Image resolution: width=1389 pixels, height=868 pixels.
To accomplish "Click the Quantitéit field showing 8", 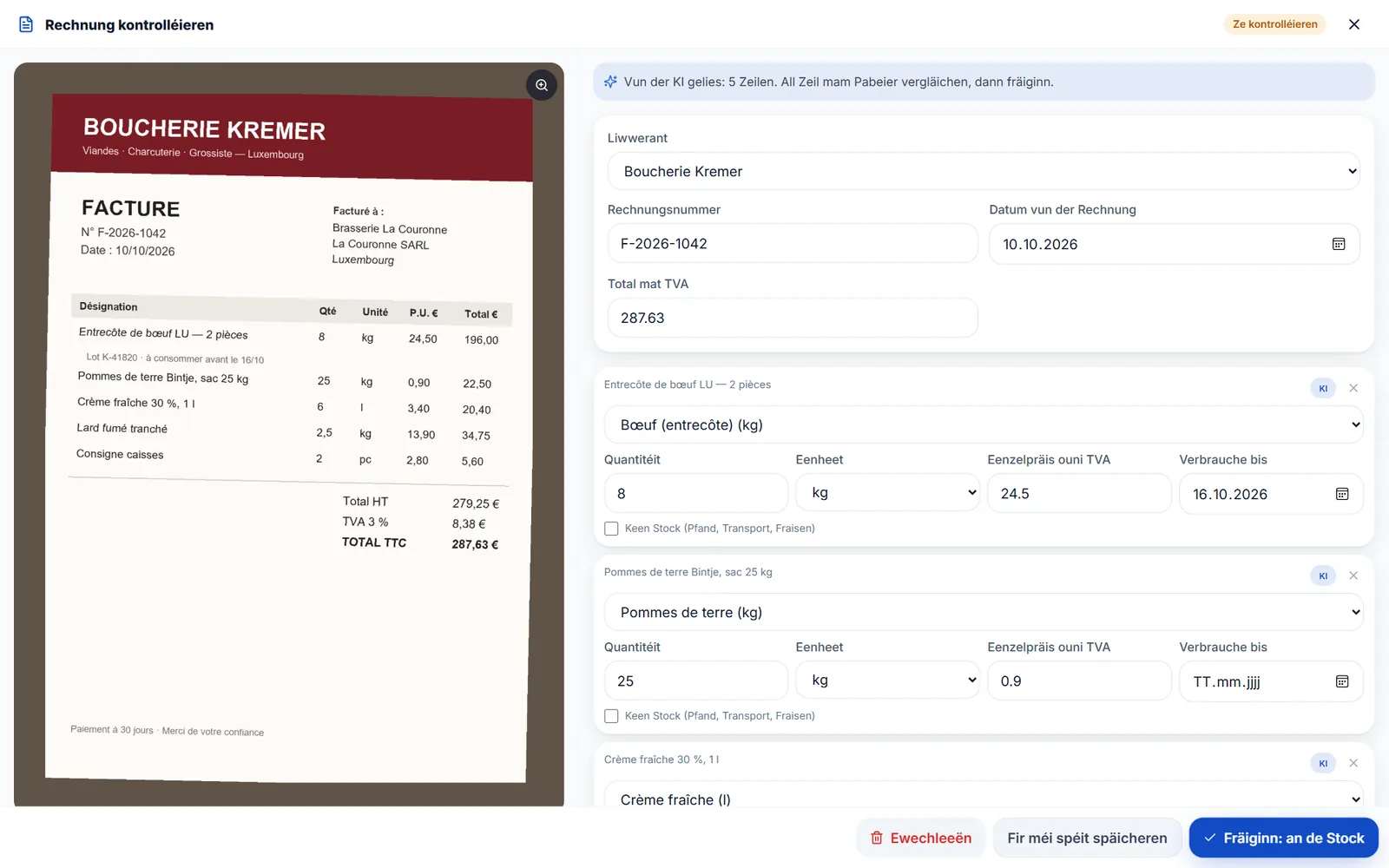I will (696, 493).
